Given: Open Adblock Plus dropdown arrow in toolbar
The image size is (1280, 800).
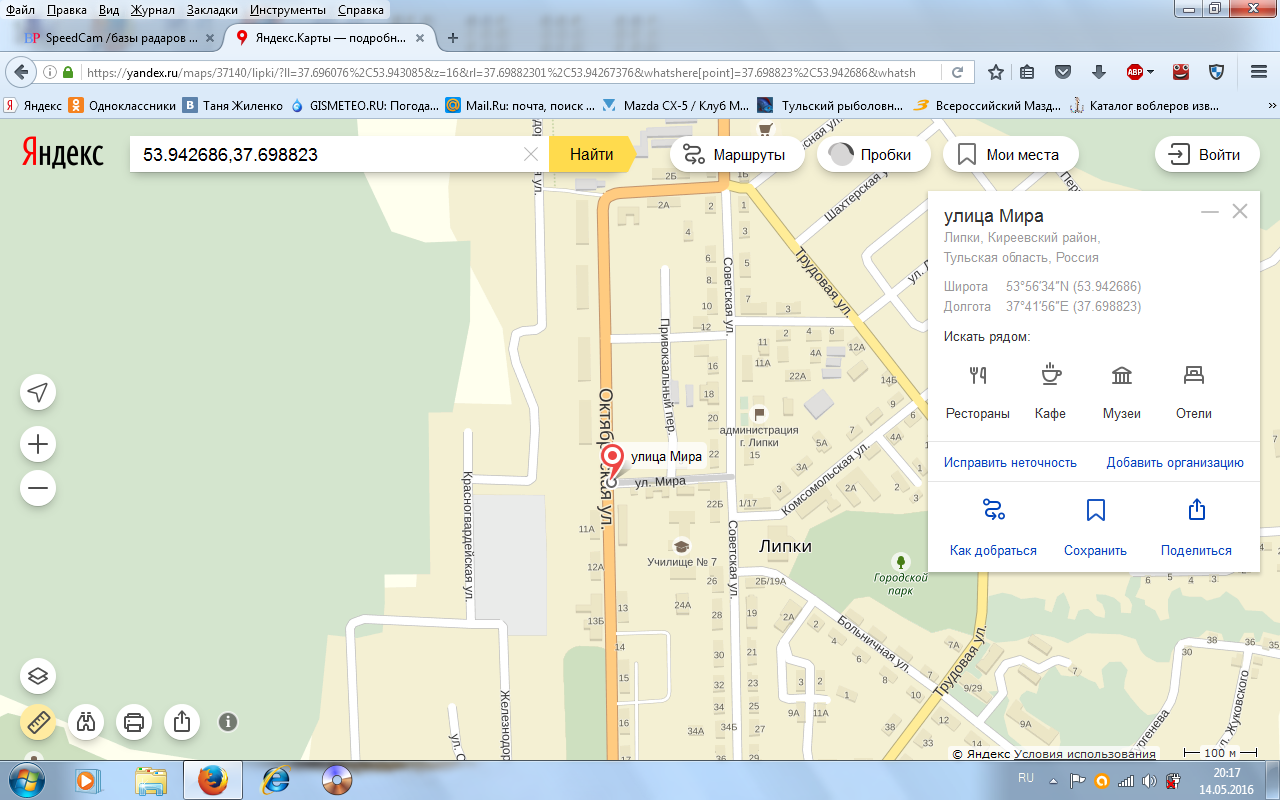Looking at the screenshot, I should click(x=1150, y=72).
